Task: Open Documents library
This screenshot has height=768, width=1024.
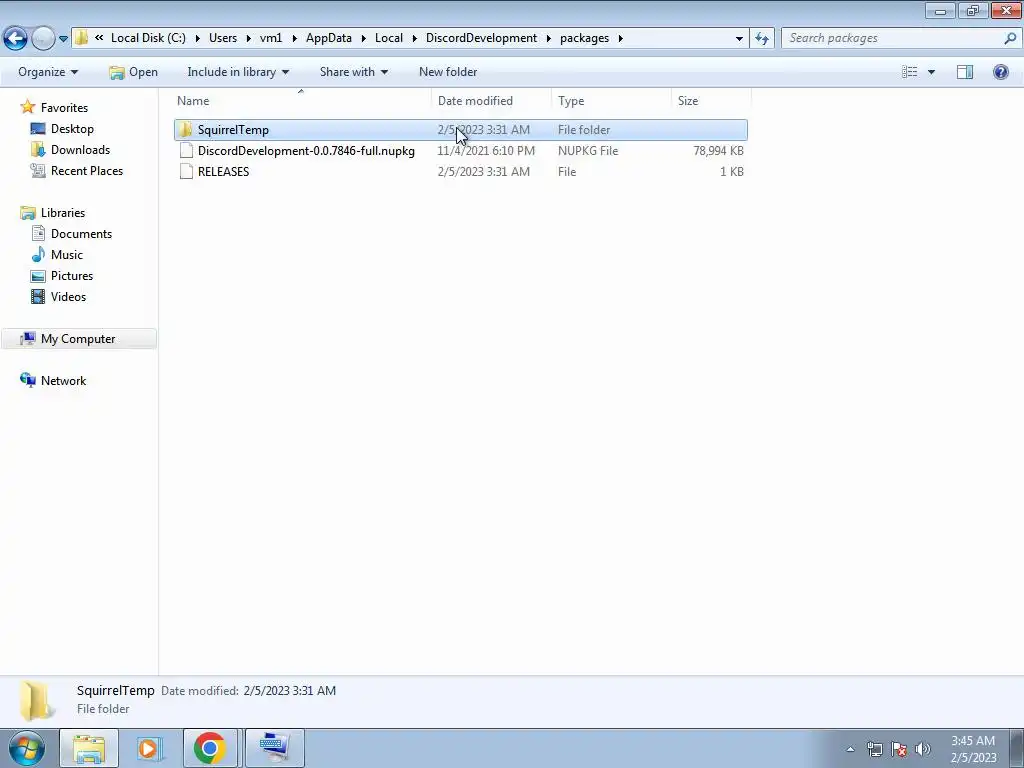Action: (81, 234)
